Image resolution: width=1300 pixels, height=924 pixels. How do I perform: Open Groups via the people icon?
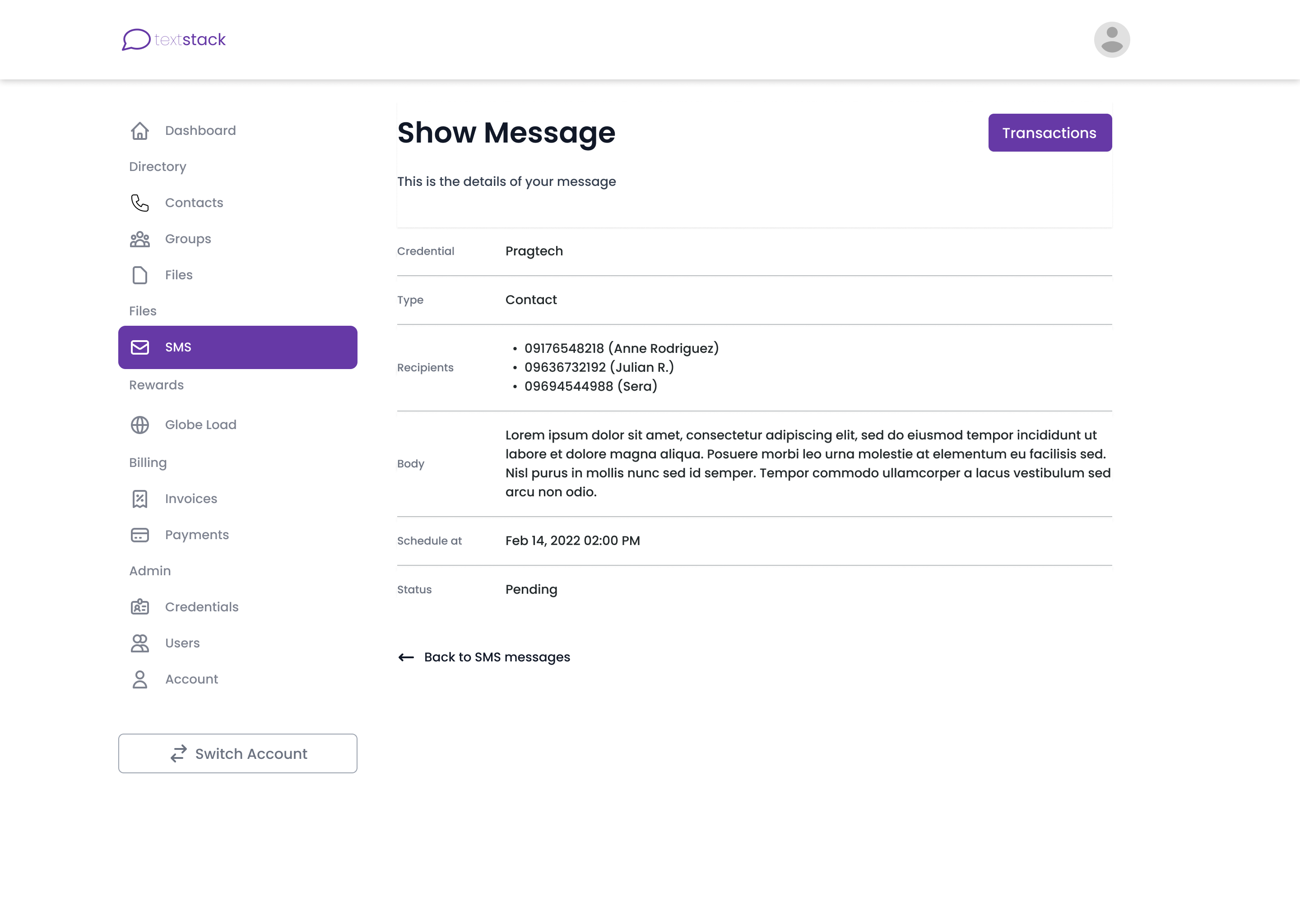point(139,239)
